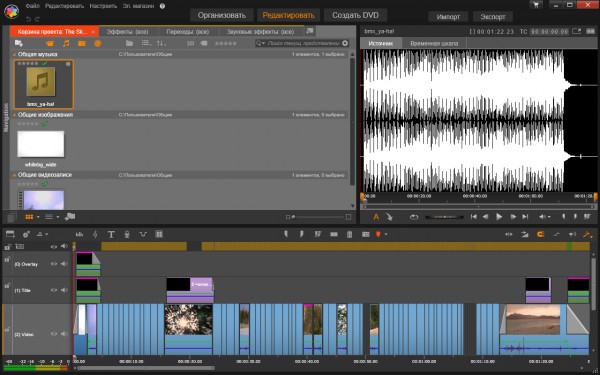Open the marker dropdown arrow in timeline toolbar
The width and height of the screenshot is (600, 375).
(386, 235)
